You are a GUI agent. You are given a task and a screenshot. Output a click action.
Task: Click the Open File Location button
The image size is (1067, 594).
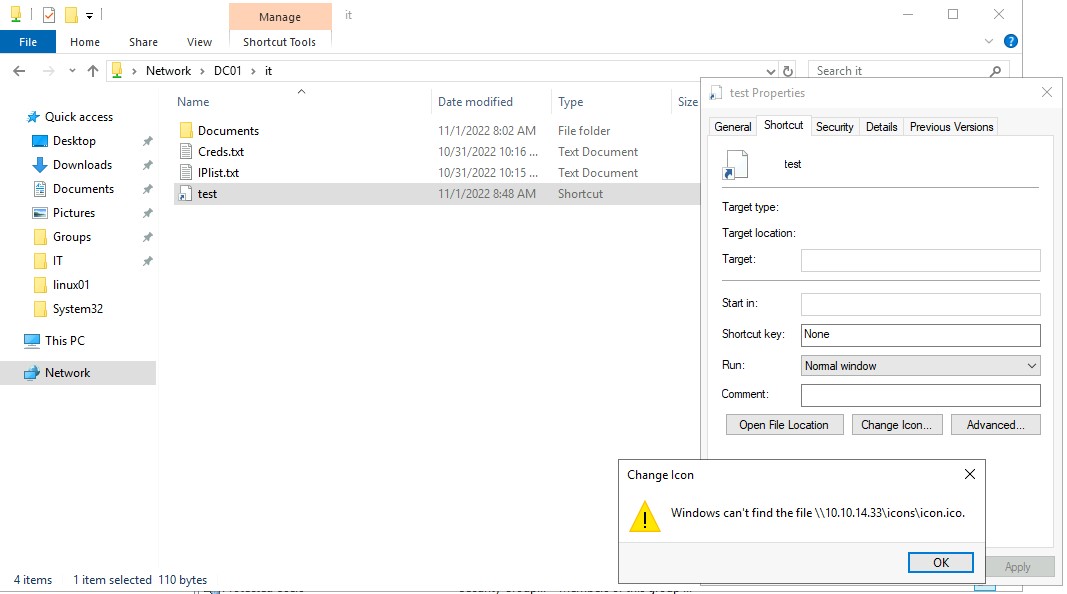point(784,425)
